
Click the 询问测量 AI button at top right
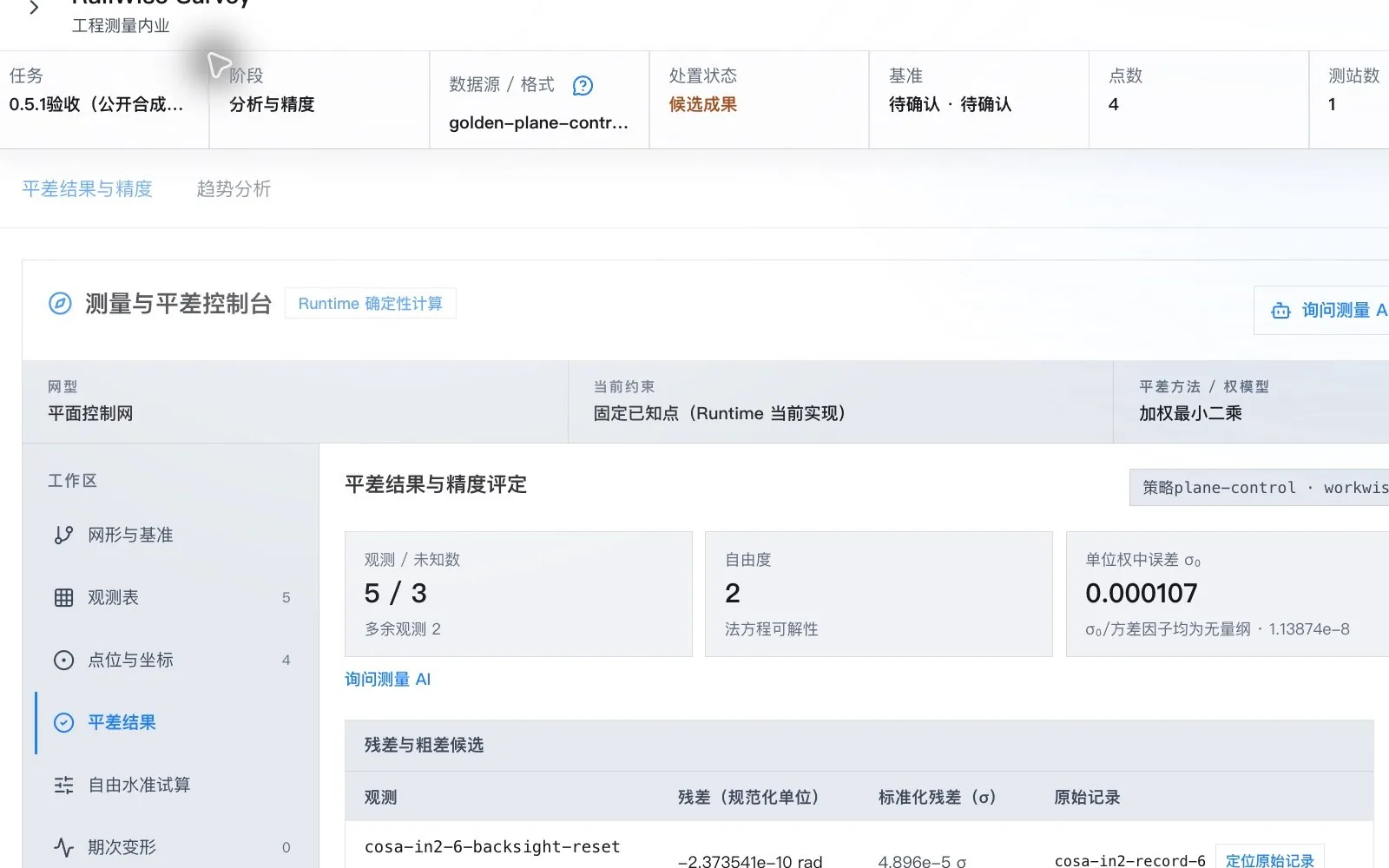coord(1321,310)
